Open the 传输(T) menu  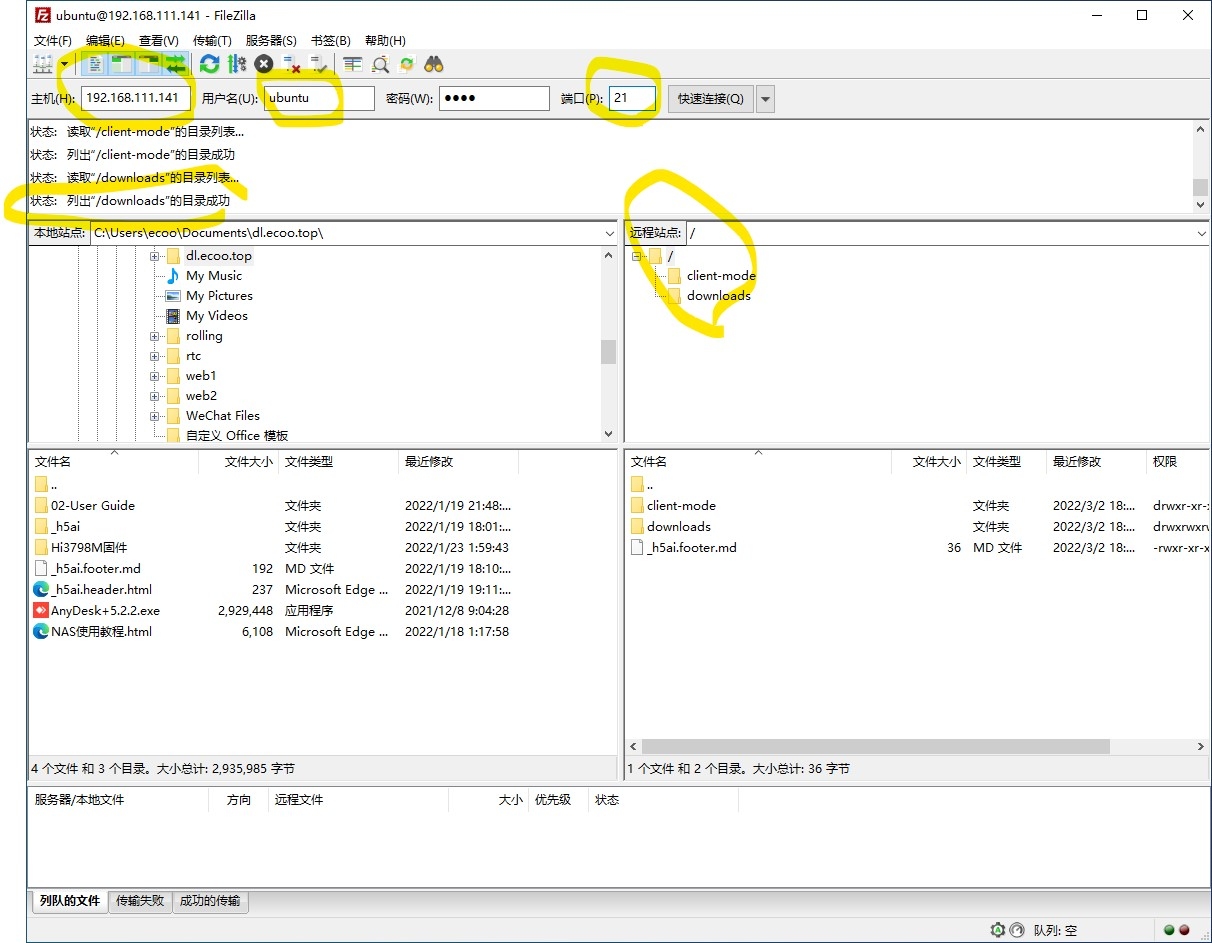(x=211, y=41)
